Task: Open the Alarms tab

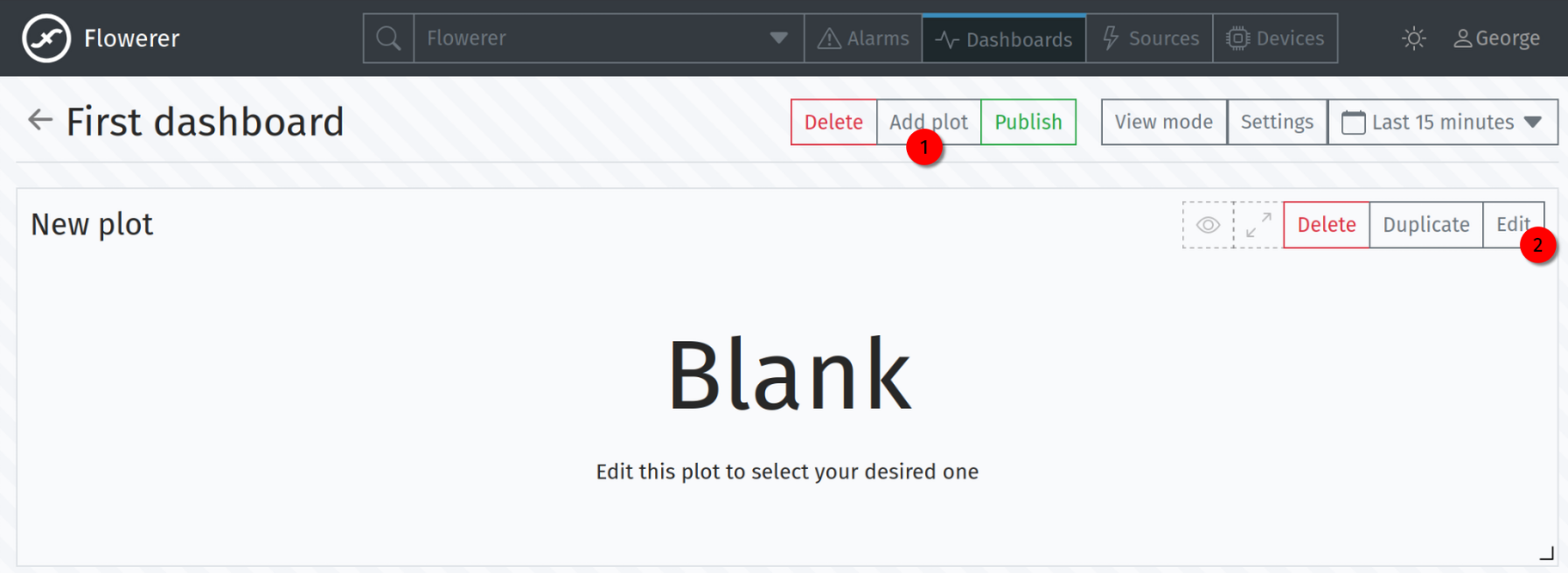Action: pyautogui.click(x=863, y=38)
